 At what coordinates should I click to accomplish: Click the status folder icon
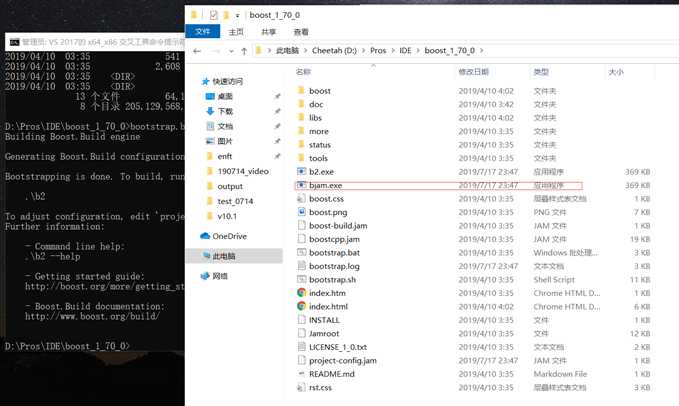[x=301, y=144]
